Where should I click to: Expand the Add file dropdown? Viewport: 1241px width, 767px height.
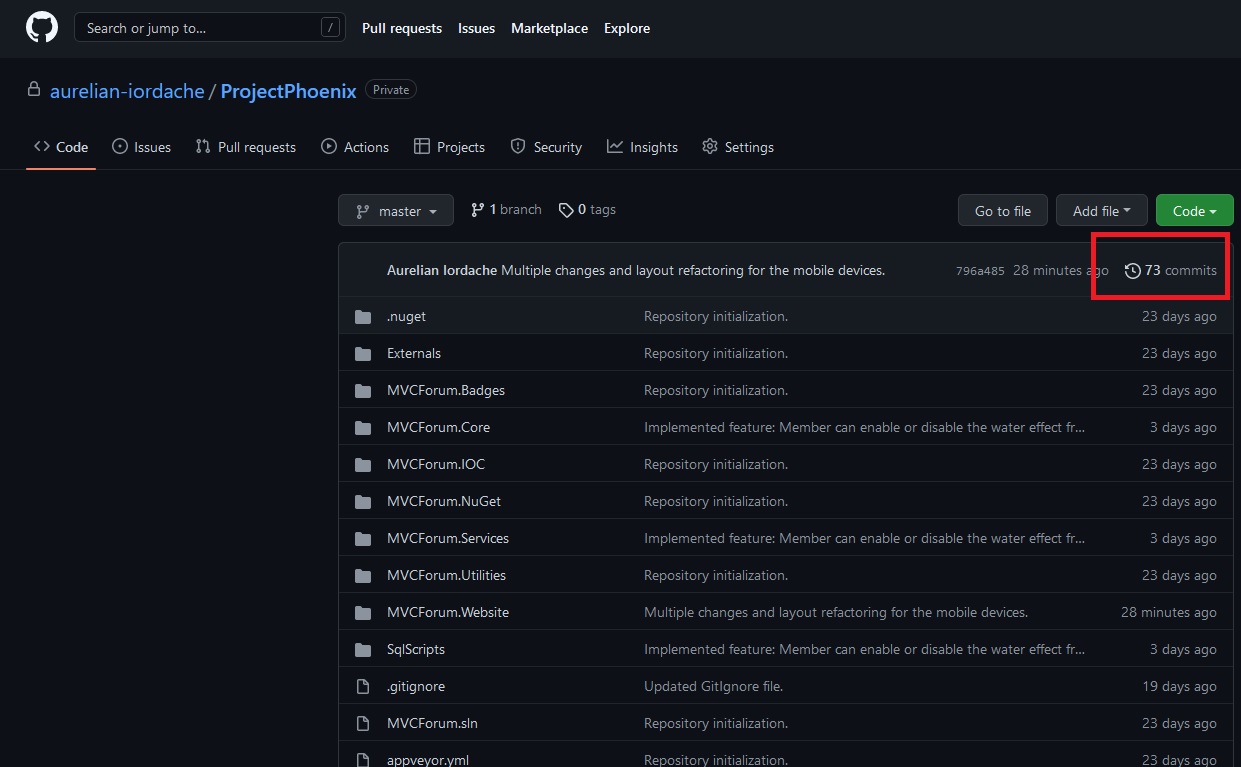(x=1101, y=211)
